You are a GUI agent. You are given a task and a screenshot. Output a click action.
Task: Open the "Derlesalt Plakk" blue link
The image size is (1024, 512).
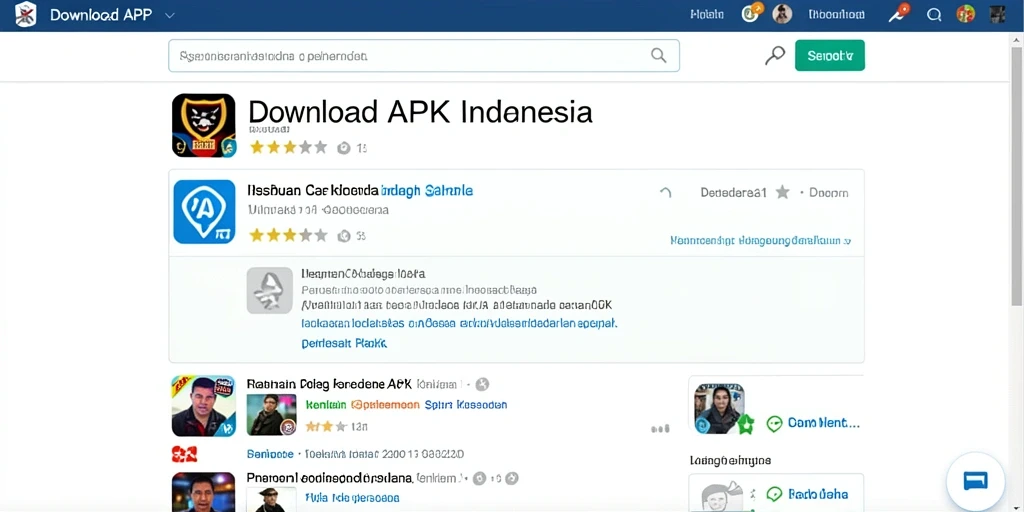coord(344,343)
